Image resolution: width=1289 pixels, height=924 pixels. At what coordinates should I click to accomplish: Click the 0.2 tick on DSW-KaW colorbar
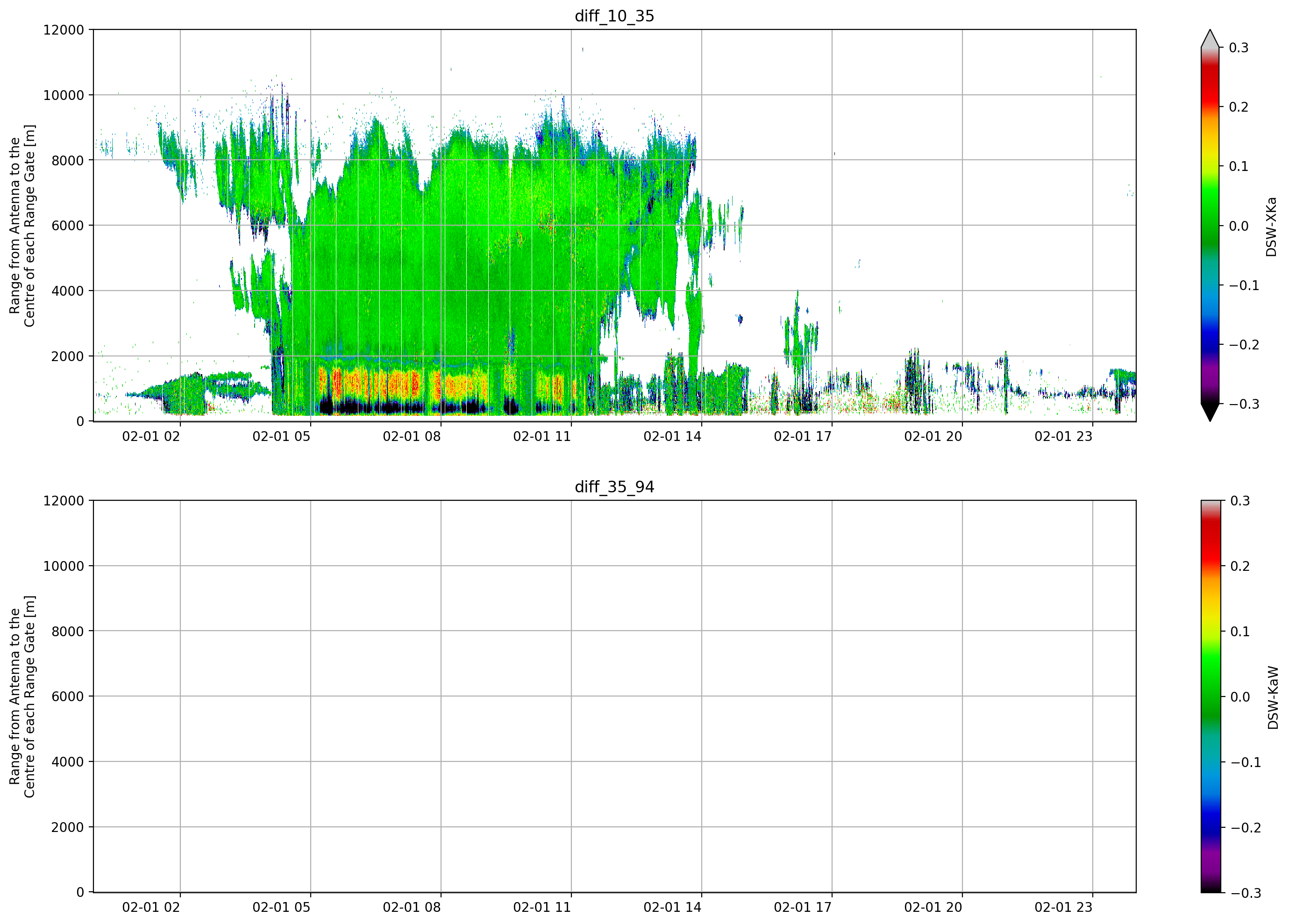coord(1240,567)
